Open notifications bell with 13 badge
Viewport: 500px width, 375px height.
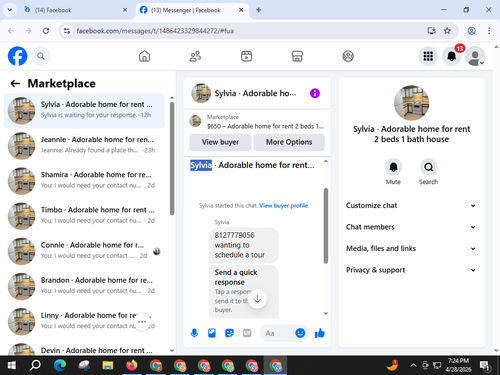452,56
